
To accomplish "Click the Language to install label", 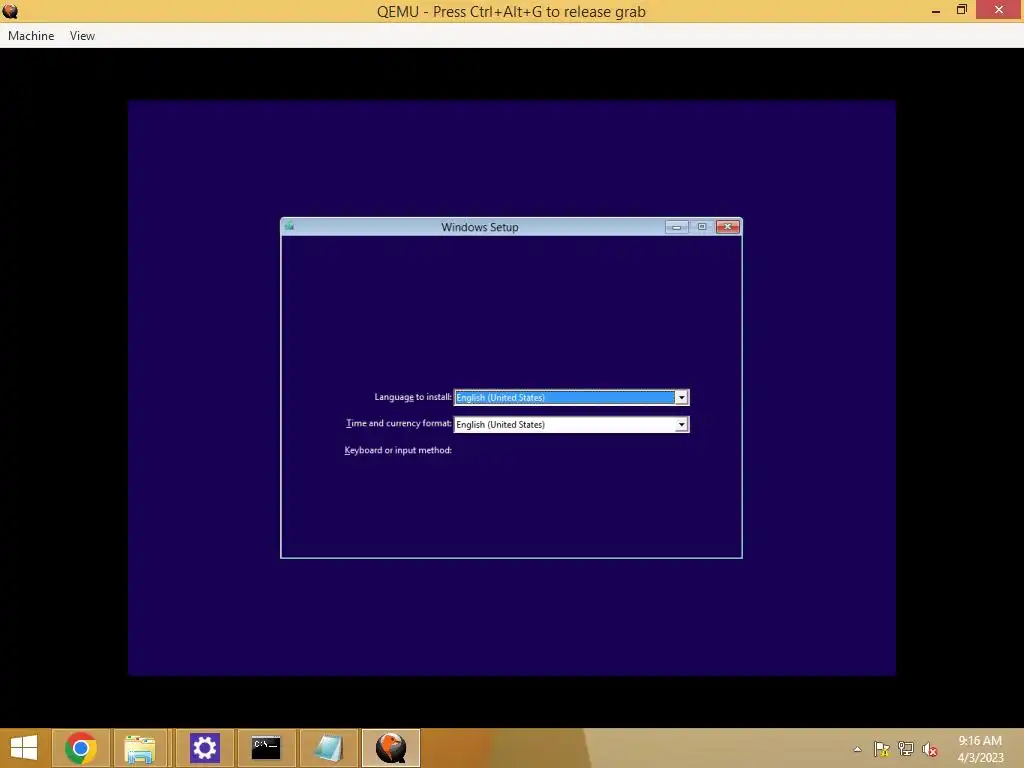I will pos(413,396).
